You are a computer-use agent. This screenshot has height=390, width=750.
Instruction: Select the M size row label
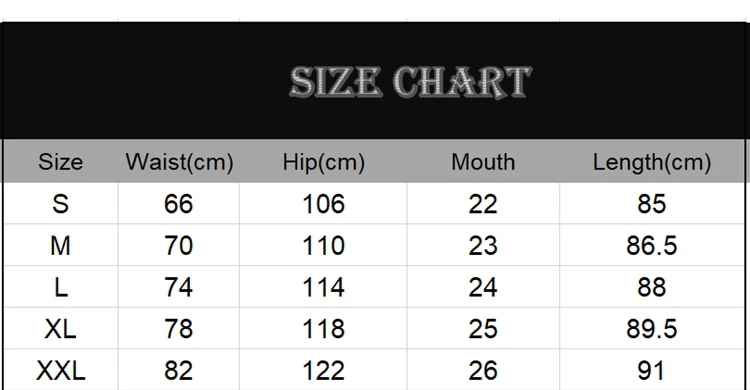60,245
